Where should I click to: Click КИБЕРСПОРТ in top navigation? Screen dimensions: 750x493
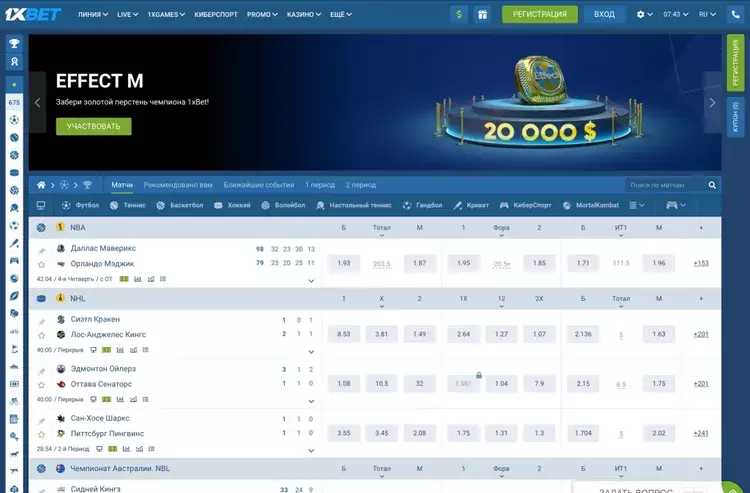click(x=216, y=14)
